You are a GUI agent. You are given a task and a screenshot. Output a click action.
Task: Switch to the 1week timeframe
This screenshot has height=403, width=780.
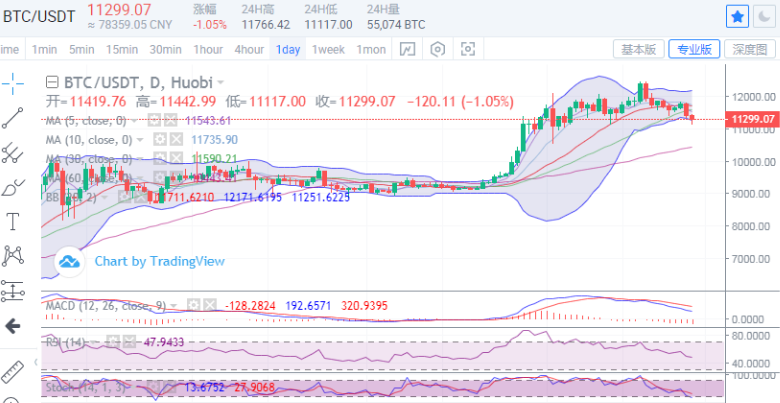(x=328, y=49)
